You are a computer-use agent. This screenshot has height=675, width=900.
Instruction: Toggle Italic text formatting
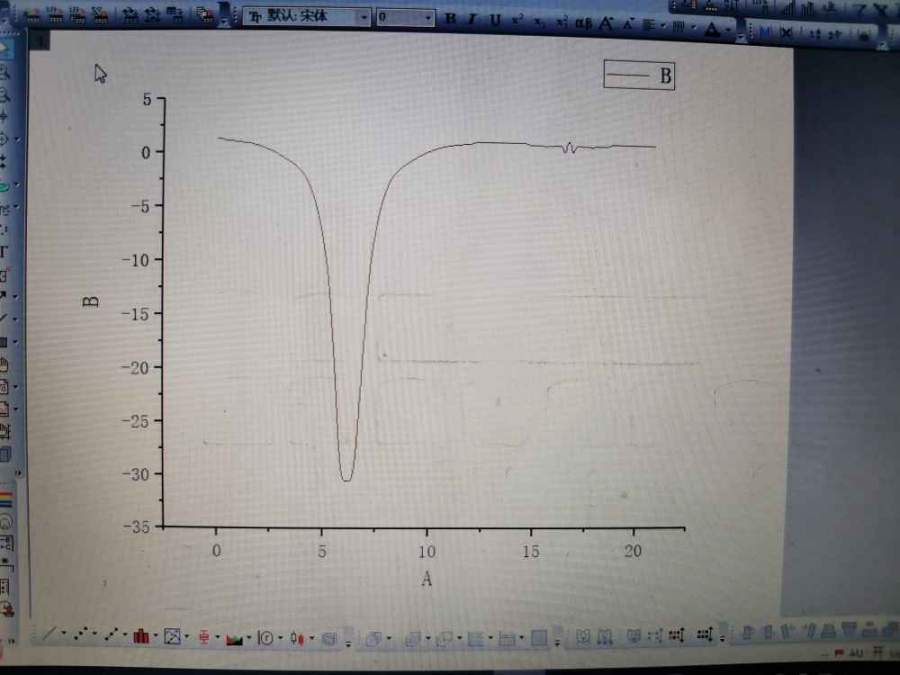tap(472, 19)
